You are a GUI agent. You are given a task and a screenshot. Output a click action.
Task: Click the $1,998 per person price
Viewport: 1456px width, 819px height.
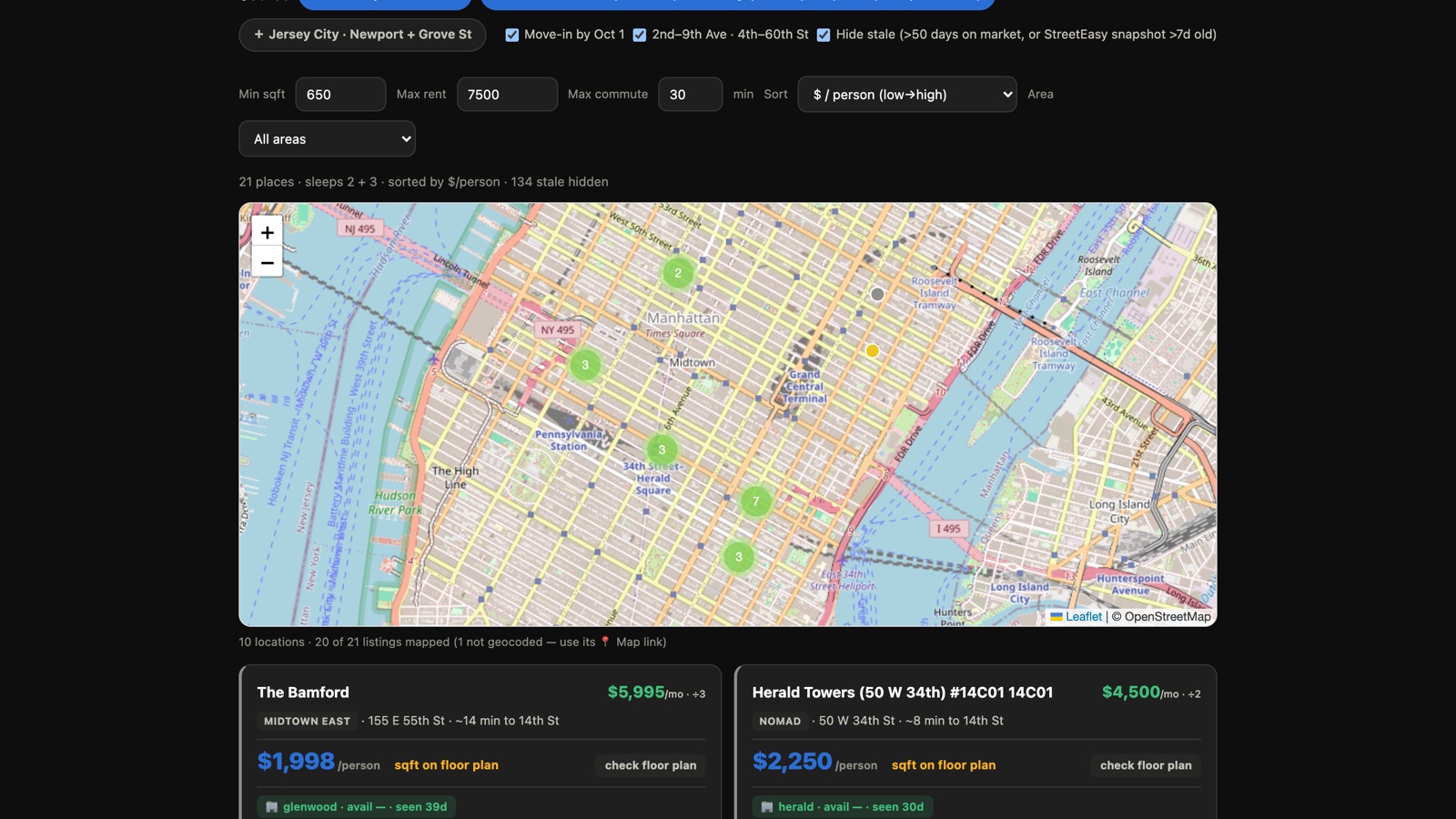point(296,762)
